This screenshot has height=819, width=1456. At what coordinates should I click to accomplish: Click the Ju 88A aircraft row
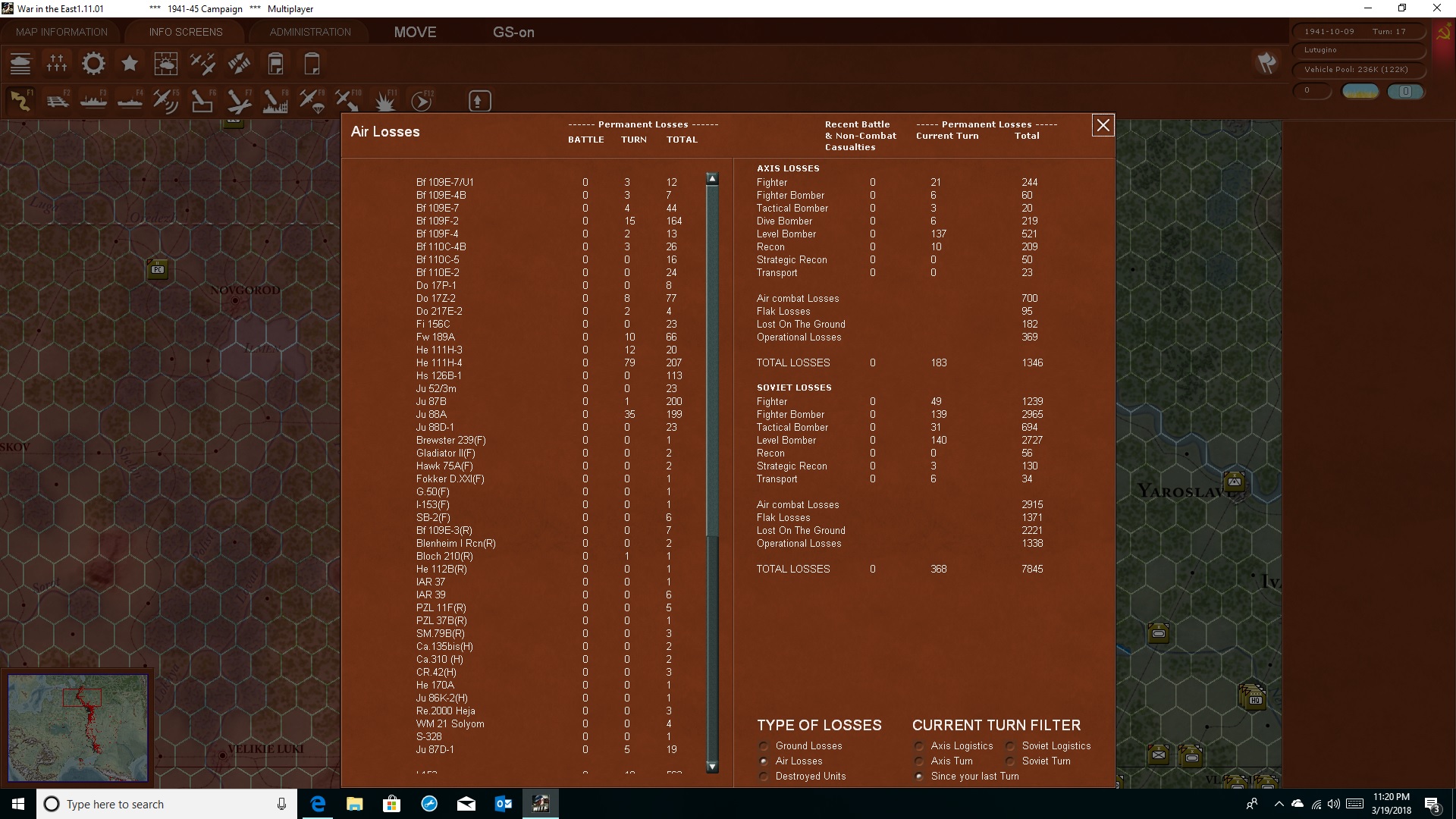click(x=549, y=415)
